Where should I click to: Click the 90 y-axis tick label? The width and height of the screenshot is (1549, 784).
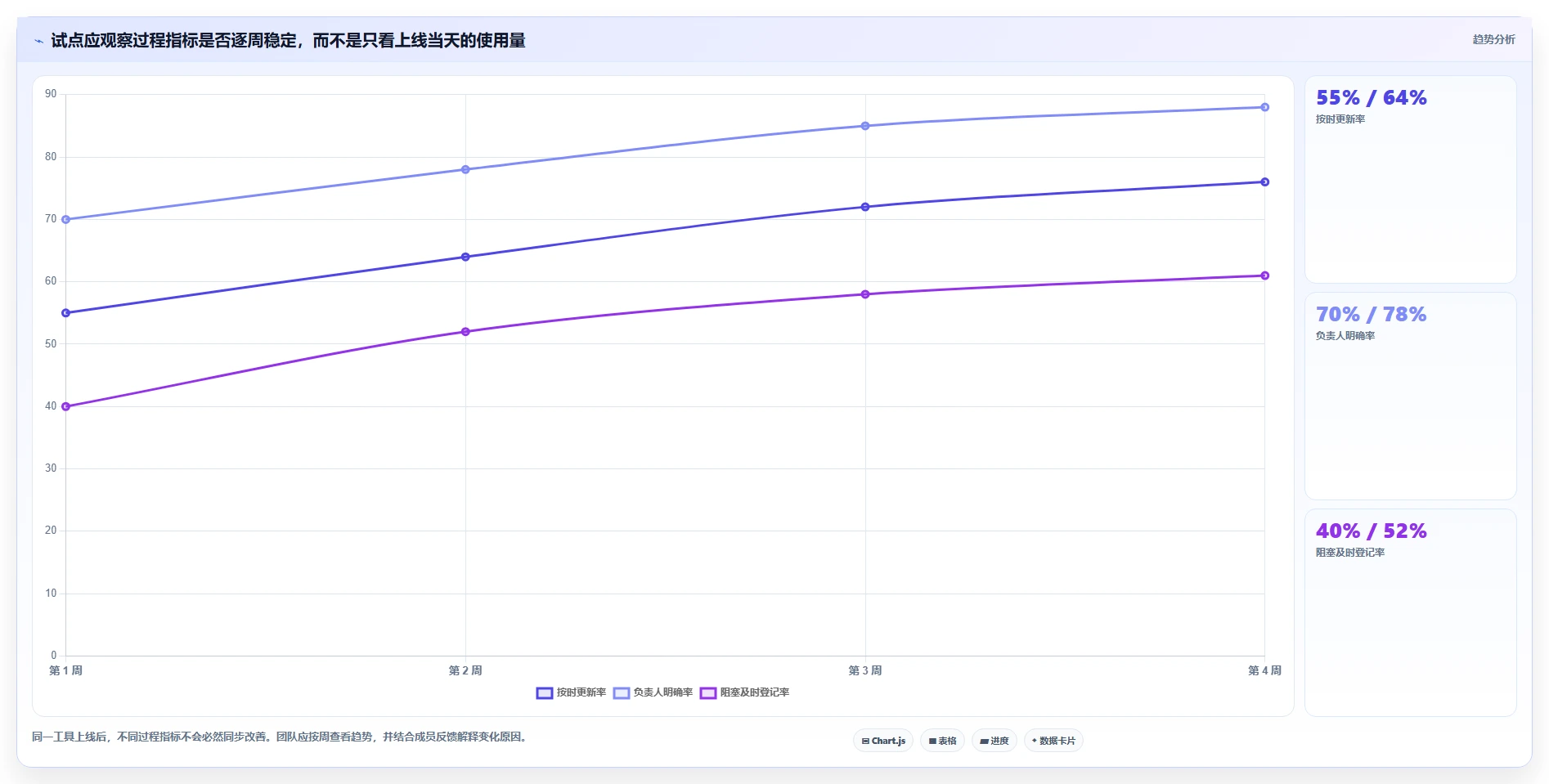[x=51, y=94]
